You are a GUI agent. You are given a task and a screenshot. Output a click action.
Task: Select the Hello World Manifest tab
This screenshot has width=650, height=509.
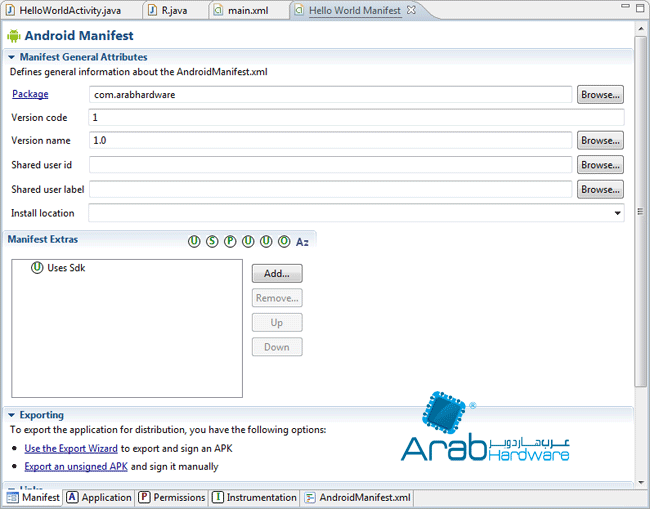click(x=355, y=10)
